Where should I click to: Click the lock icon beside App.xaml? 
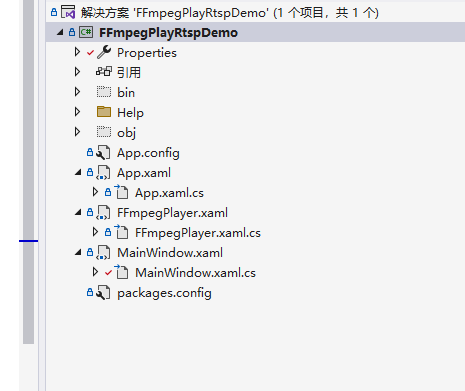coord(90,172)
